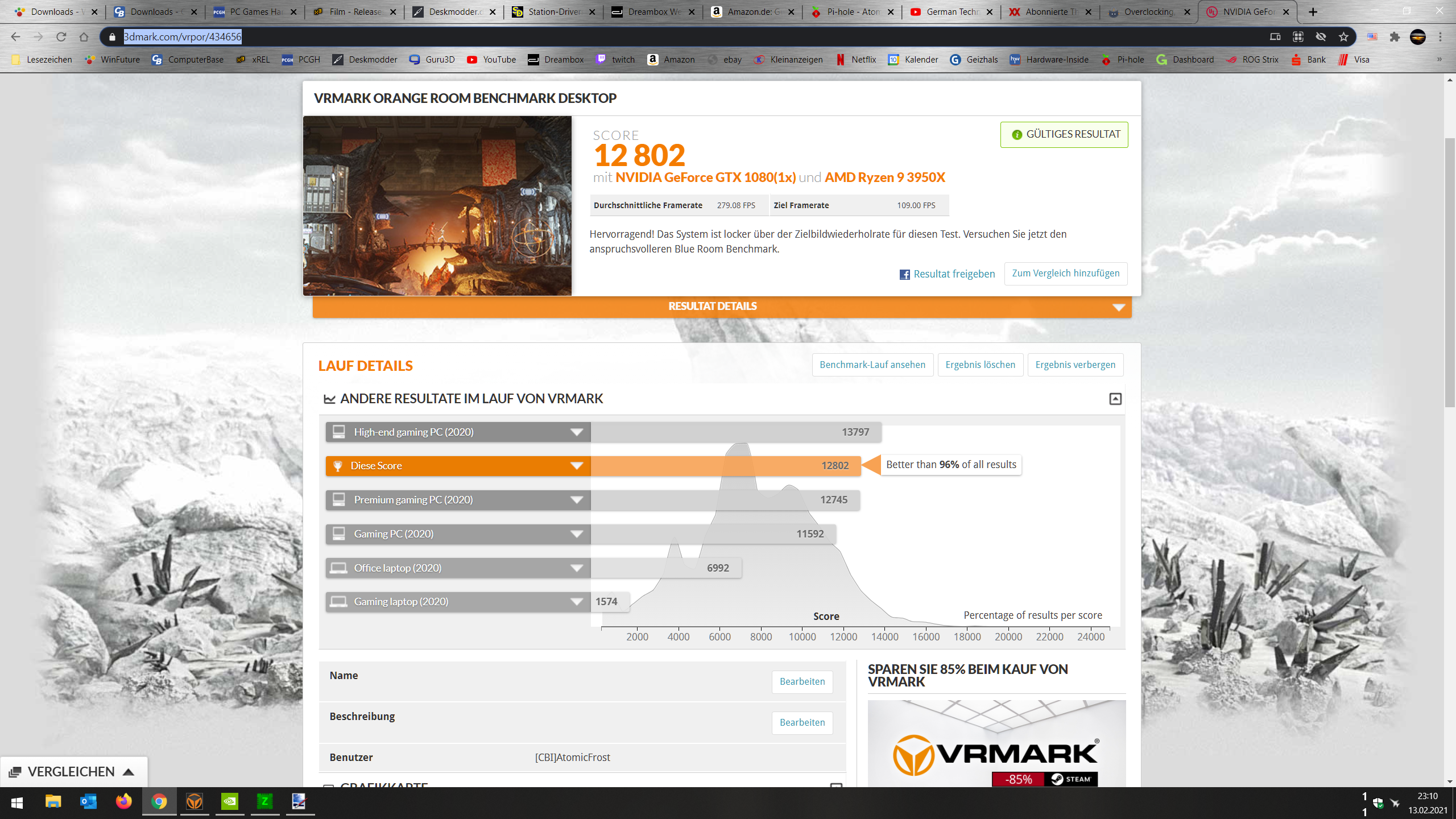Show more bookmarks overflow chevron

click(x=1440, y=59)
